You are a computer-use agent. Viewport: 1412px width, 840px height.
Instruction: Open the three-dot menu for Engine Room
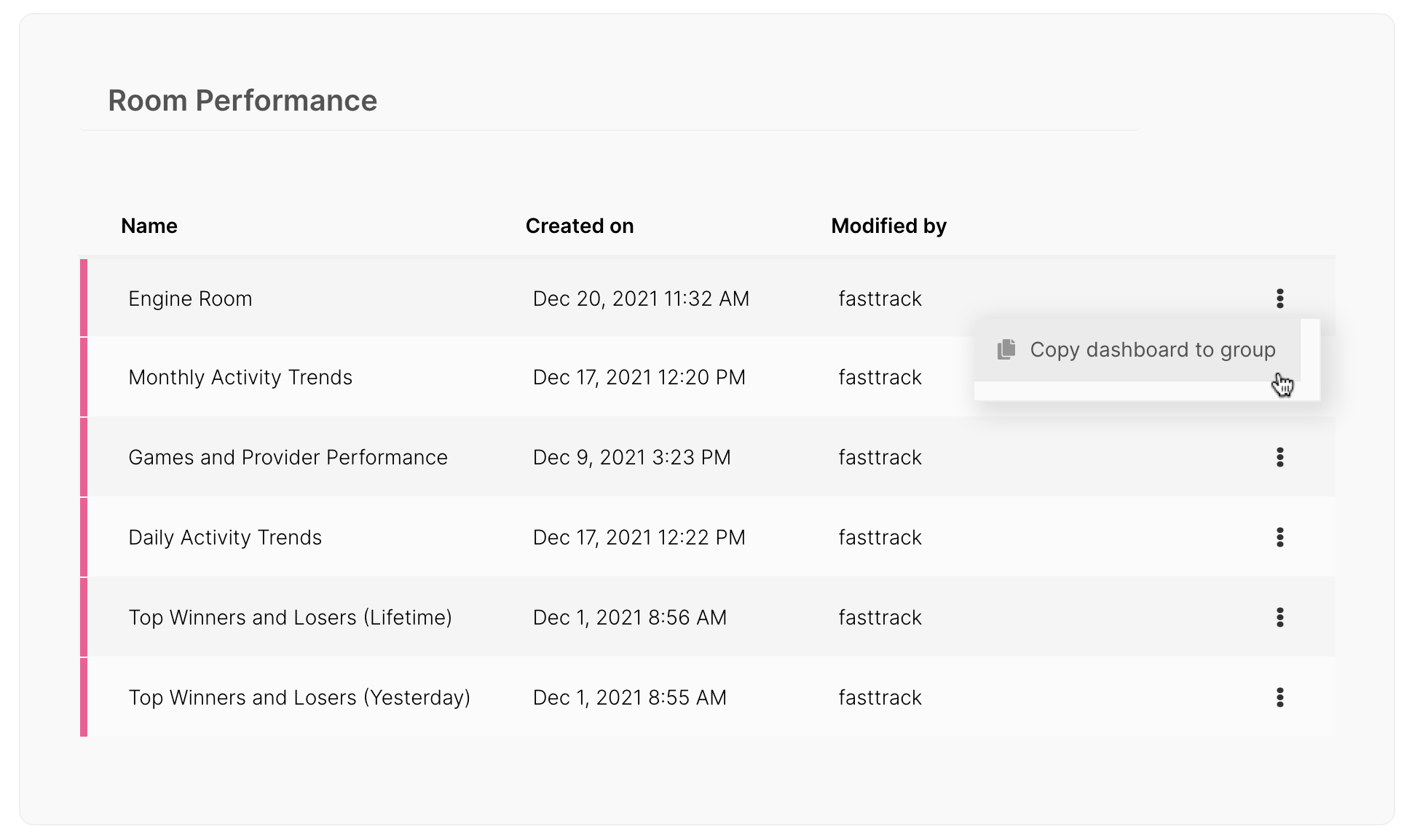[x=1279, y=298]
